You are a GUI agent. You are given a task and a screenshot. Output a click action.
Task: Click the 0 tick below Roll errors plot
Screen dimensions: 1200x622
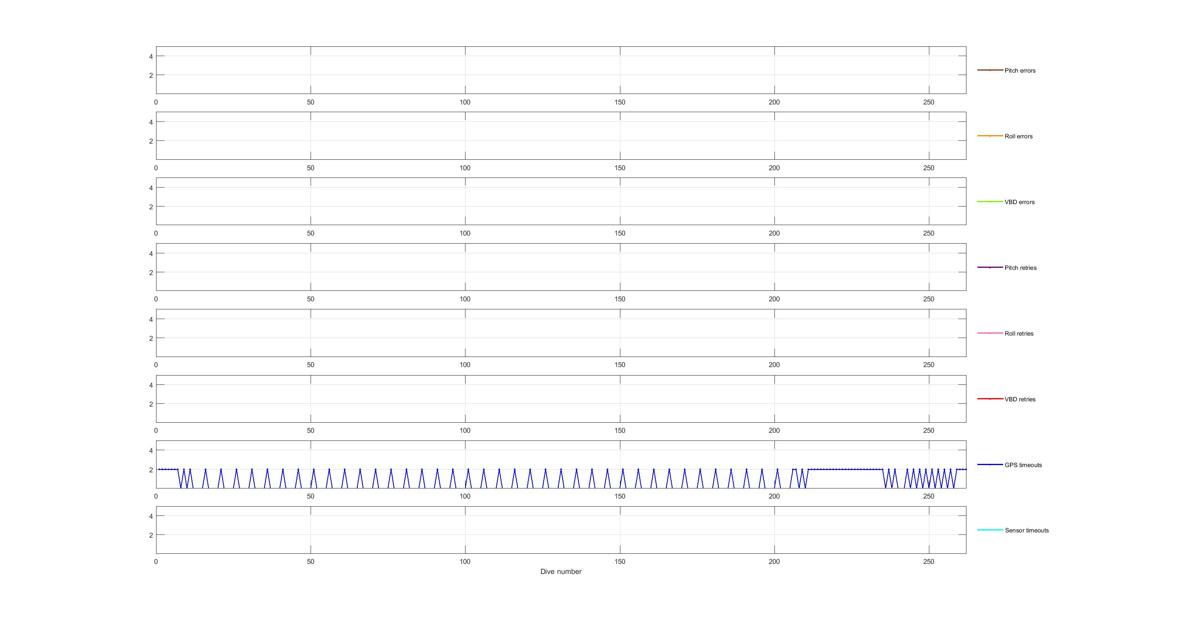(x=156, y=168)
